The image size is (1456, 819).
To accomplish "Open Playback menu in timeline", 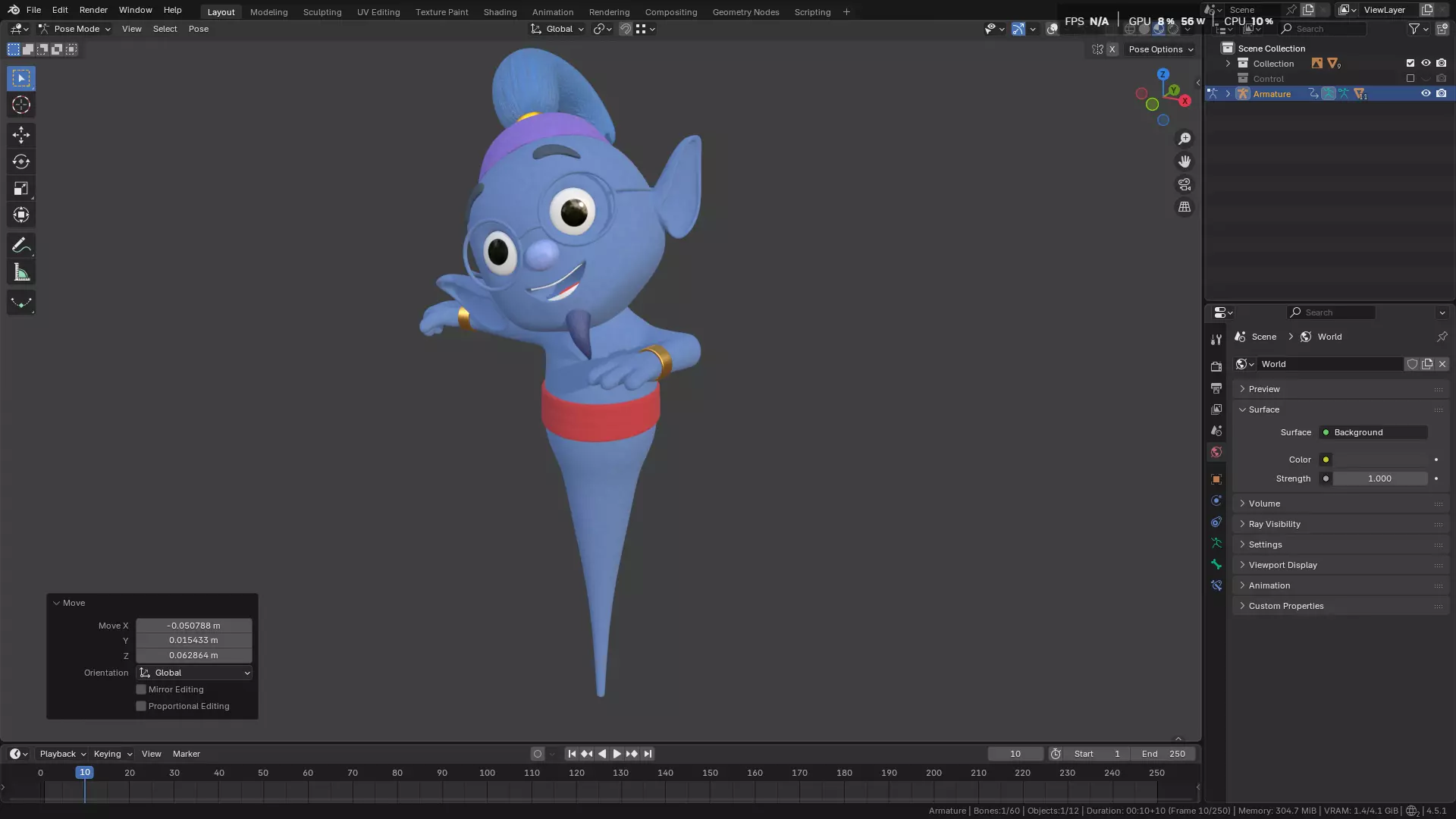I will [62, 754].
